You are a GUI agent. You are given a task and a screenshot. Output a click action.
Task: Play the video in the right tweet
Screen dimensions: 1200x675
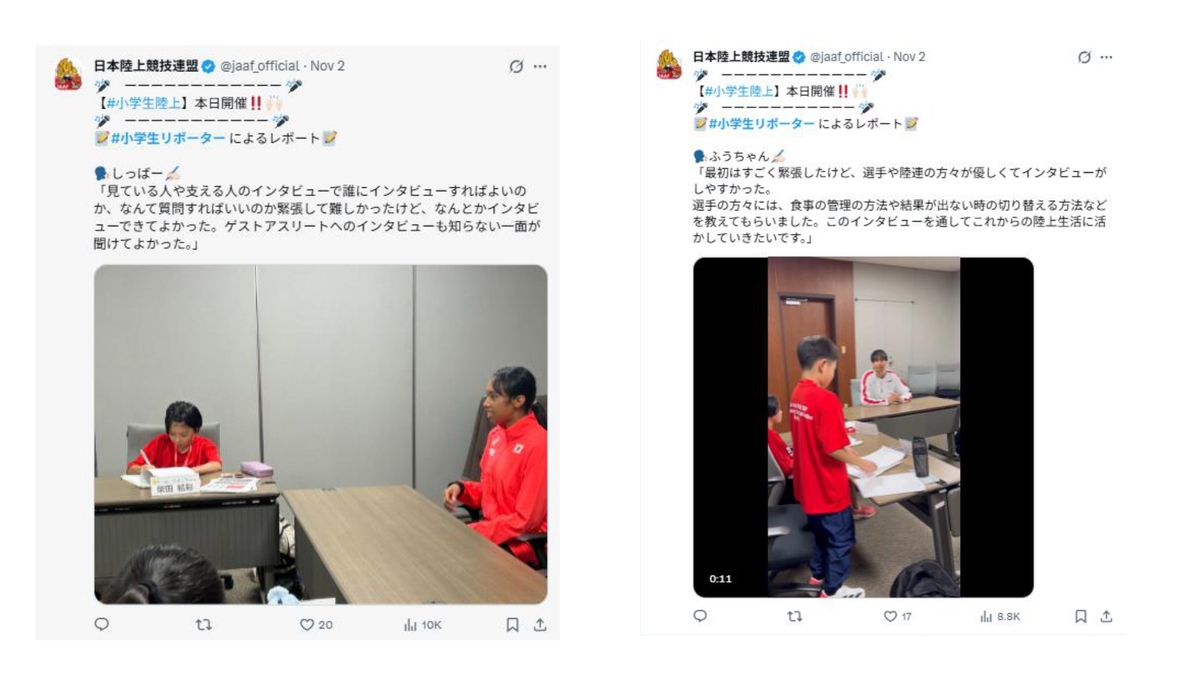pyautogui.click(x=863, y=427)
